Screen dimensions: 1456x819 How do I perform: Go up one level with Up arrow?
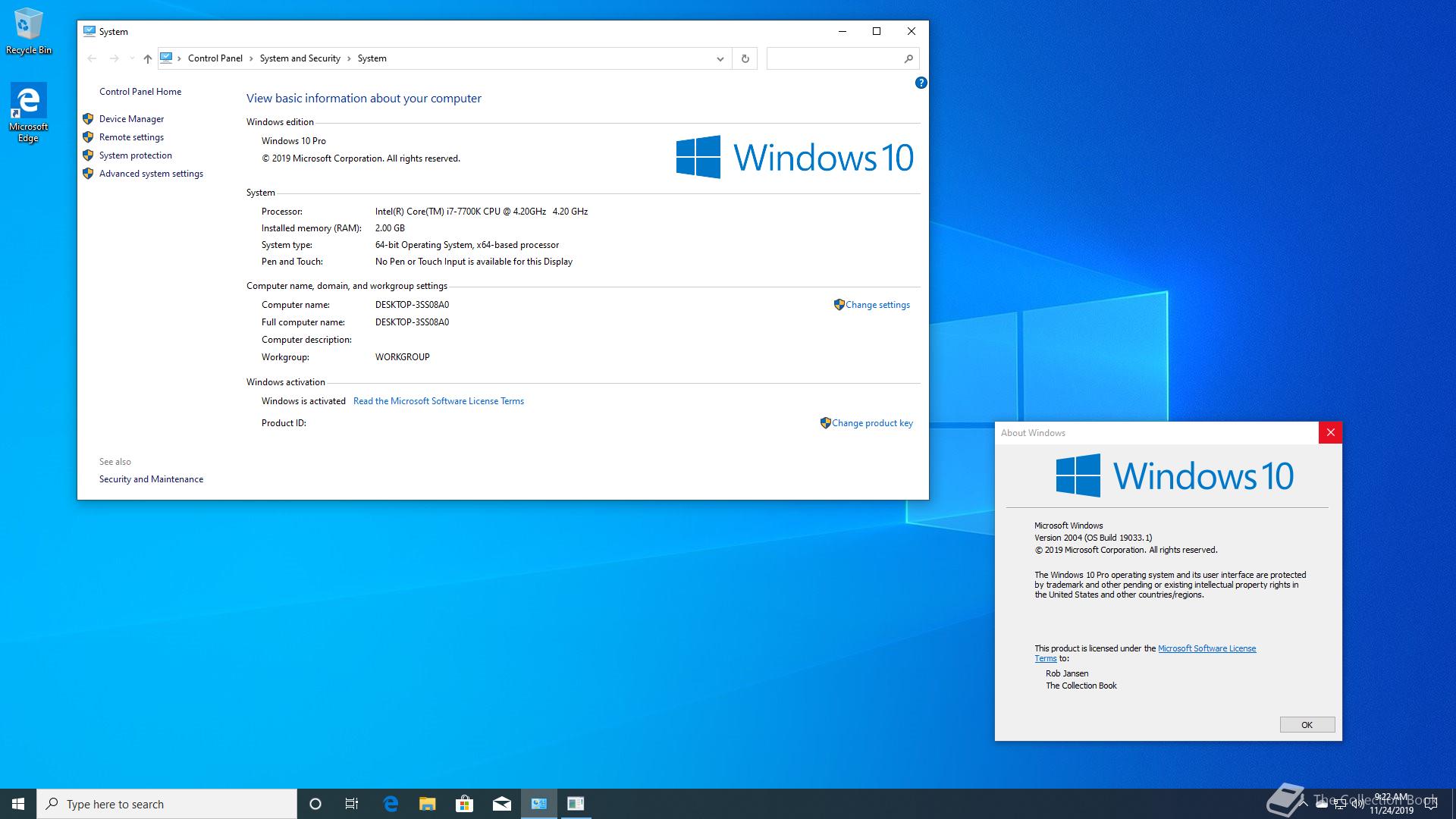pos(148,58)
